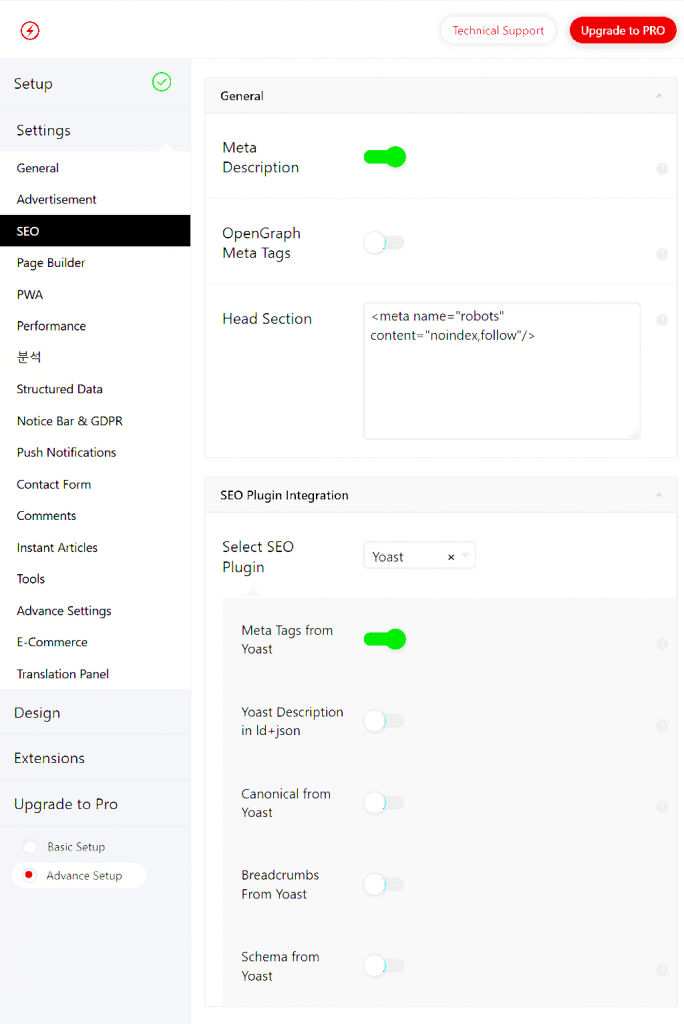Select the Basic Setup radio option
The width and height of the screenshot is (684, 1024).
(x=30, y=847)
